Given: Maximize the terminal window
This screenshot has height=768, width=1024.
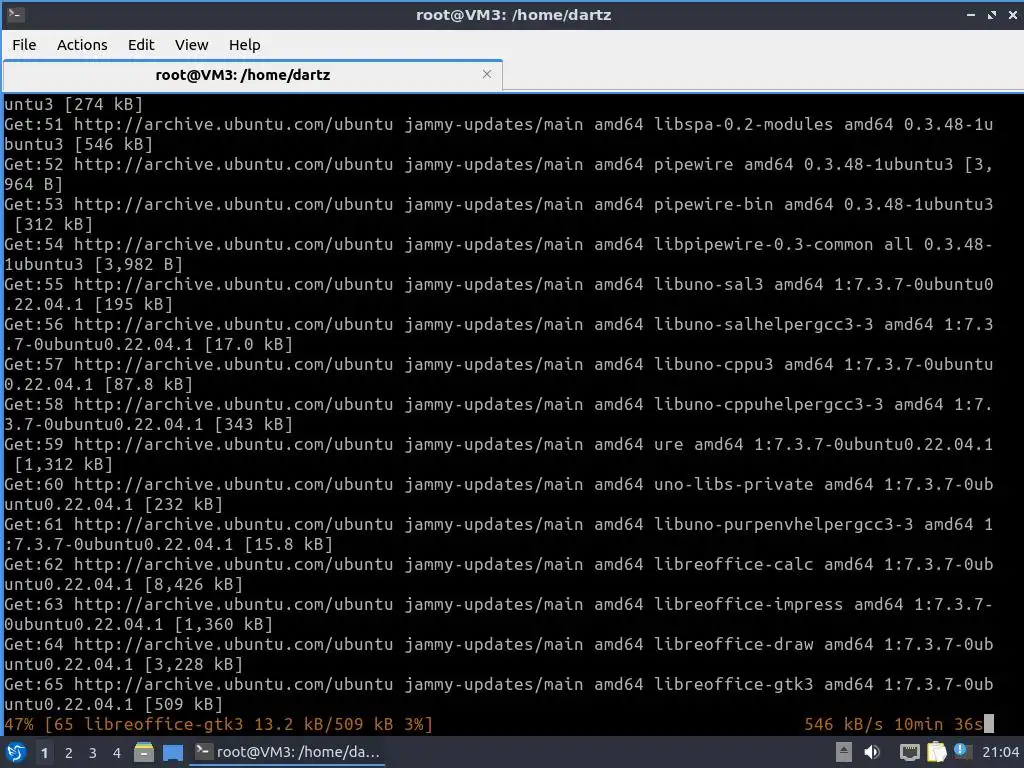Looking at the screenshot, I should click(x=992, y=14).
